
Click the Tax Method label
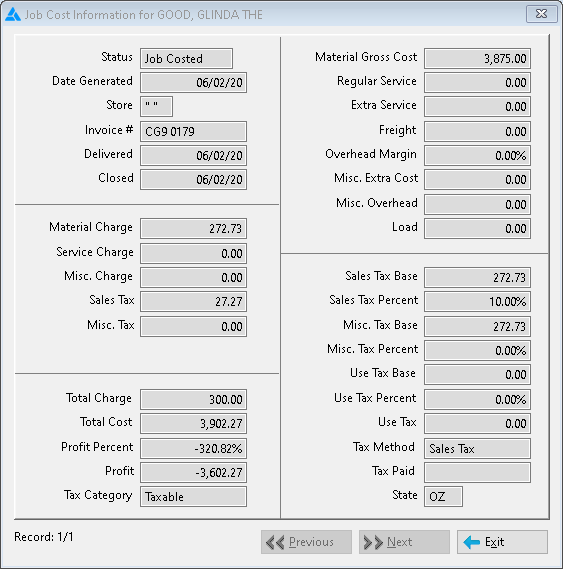pos(384,447)
